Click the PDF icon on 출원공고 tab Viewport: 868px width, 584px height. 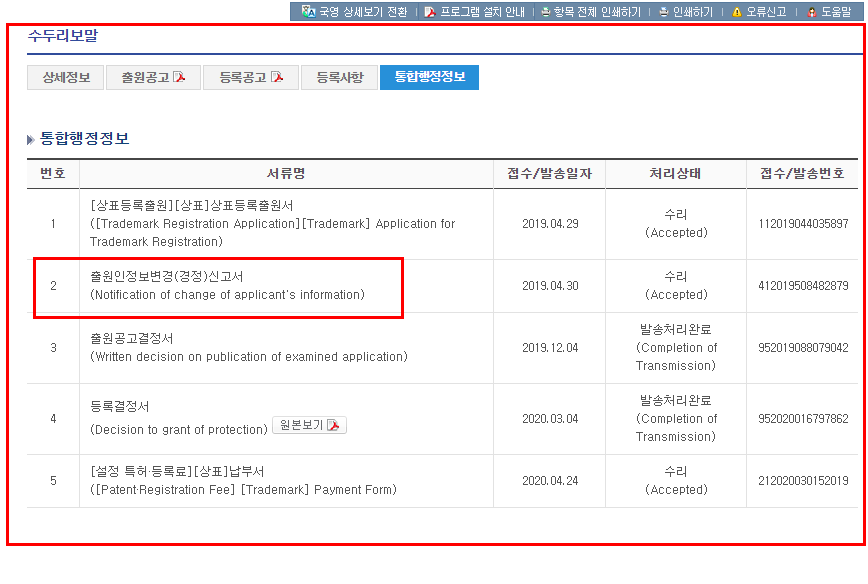[x=179, y=77]
